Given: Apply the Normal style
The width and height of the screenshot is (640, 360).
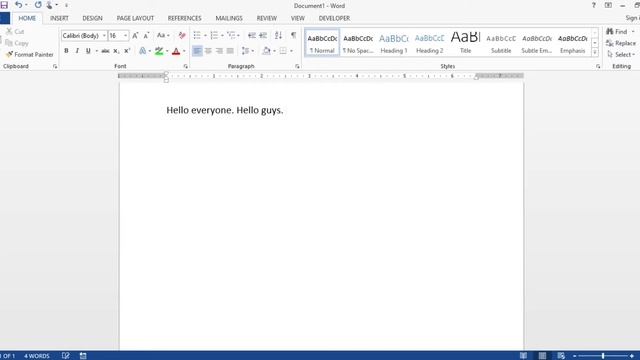Looking at the screenshot, I should 322,43.
